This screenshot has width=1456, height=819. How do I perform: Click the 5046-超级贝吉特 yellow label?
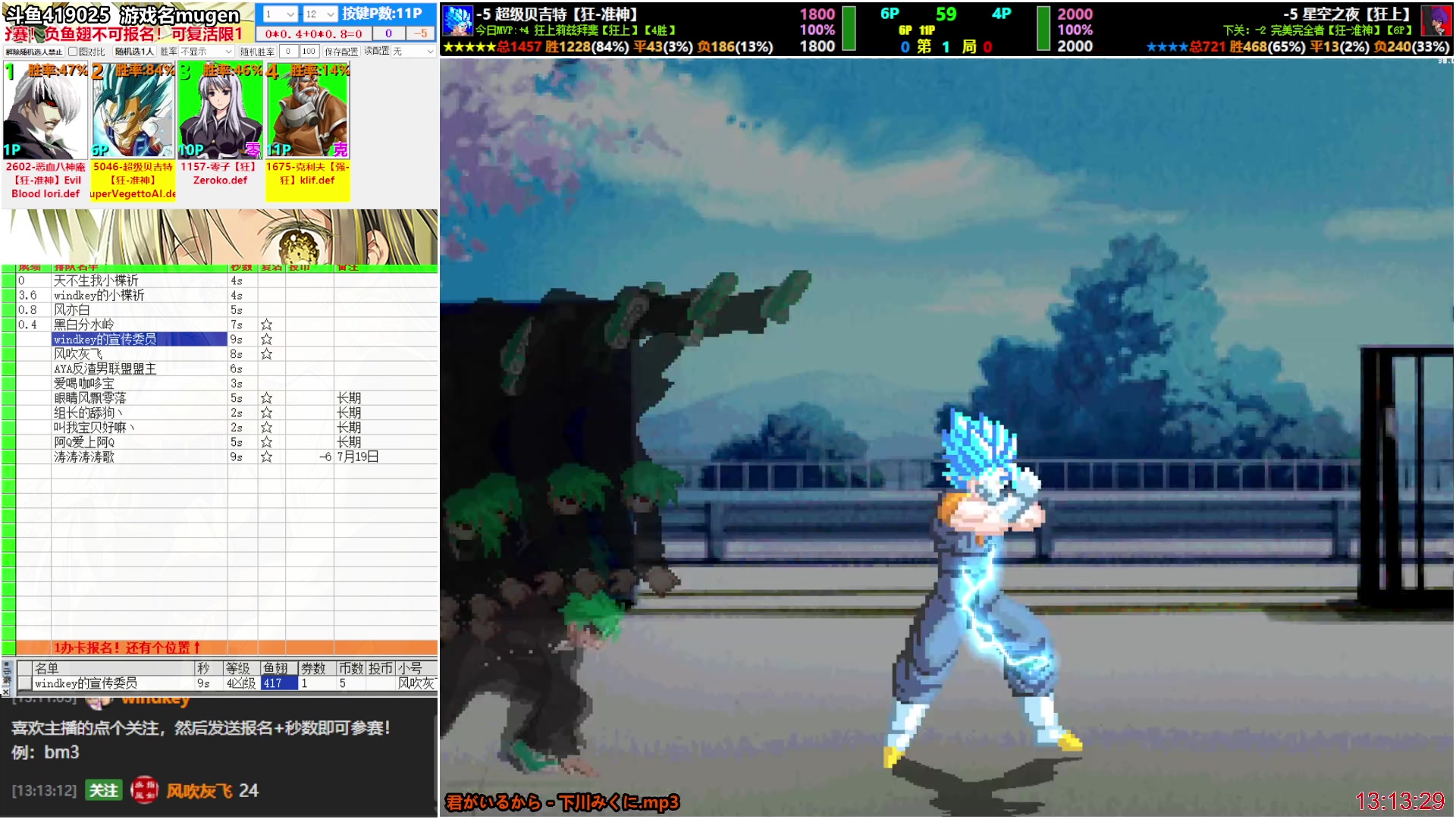click(133, 180)
